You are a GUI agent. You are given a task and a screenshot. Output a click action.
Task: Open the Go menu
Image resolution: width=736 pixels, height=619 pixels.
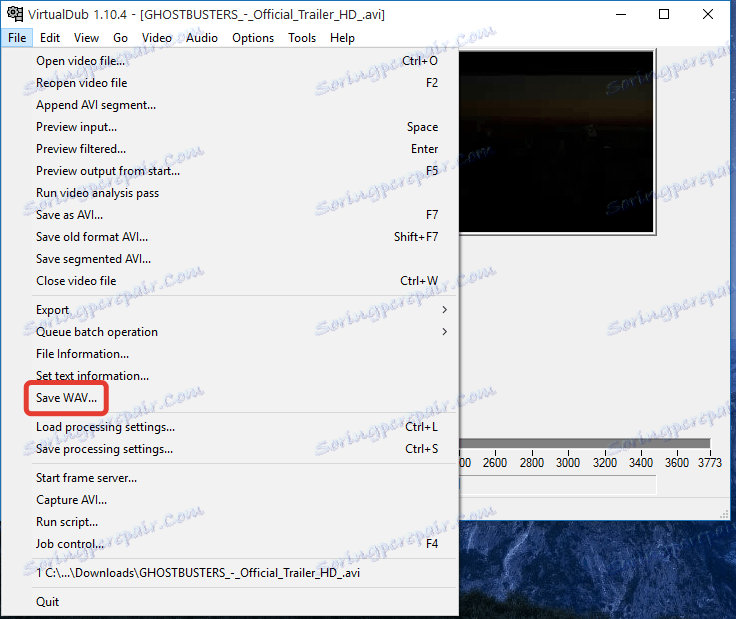(121, 38)
